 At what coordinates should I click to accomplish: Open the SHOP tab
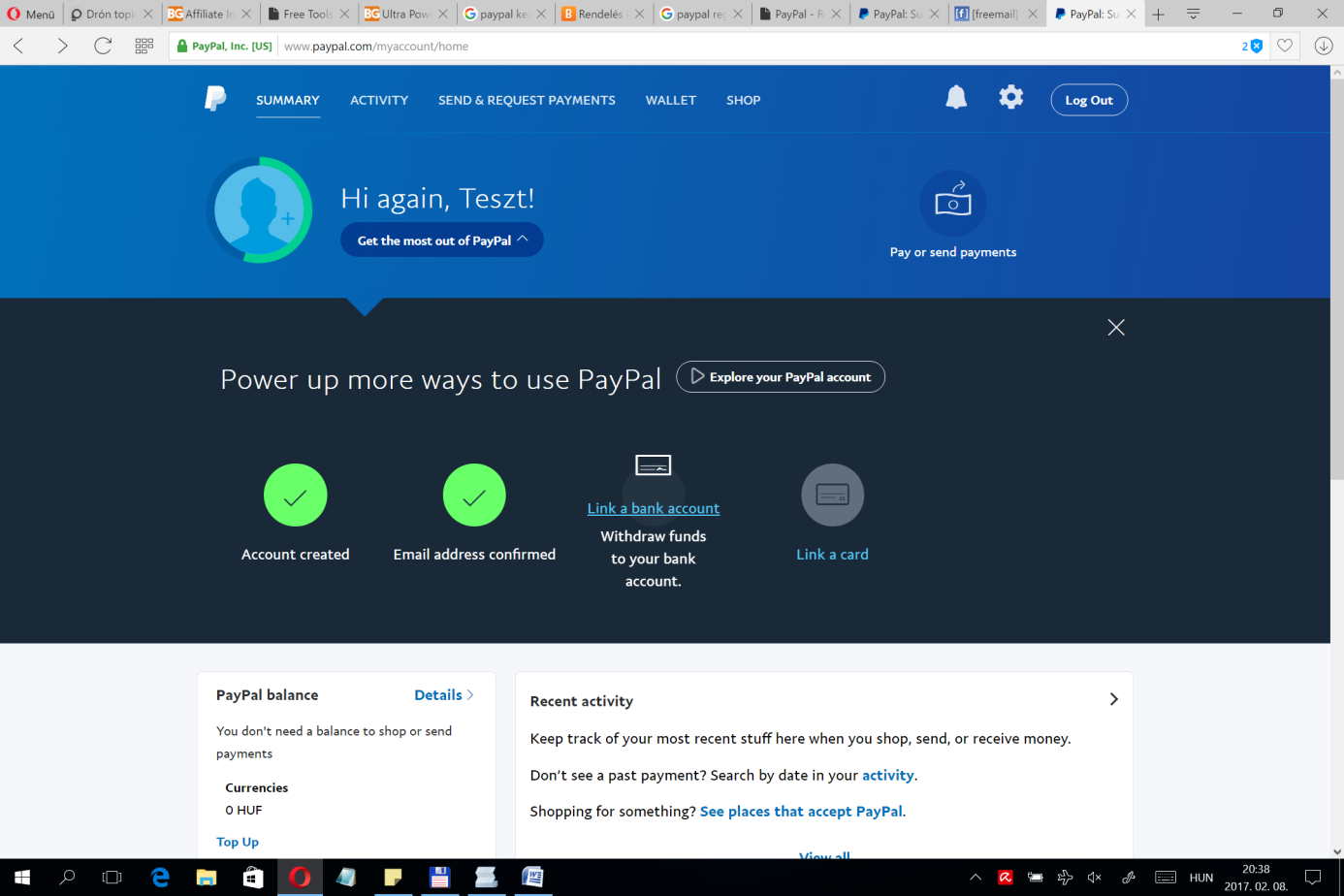click(x=744, y=100)
